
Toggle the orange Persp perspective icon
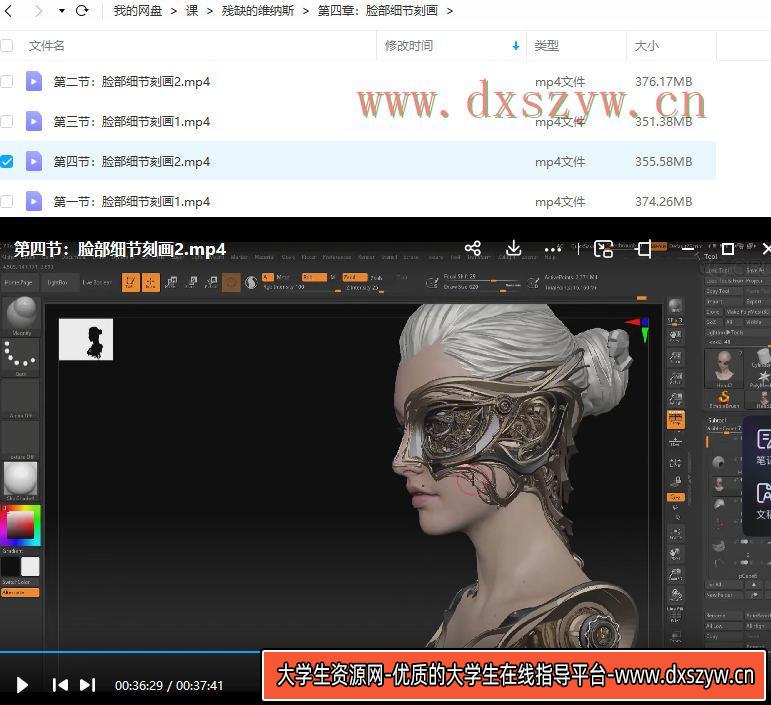(x=676, y=419)
